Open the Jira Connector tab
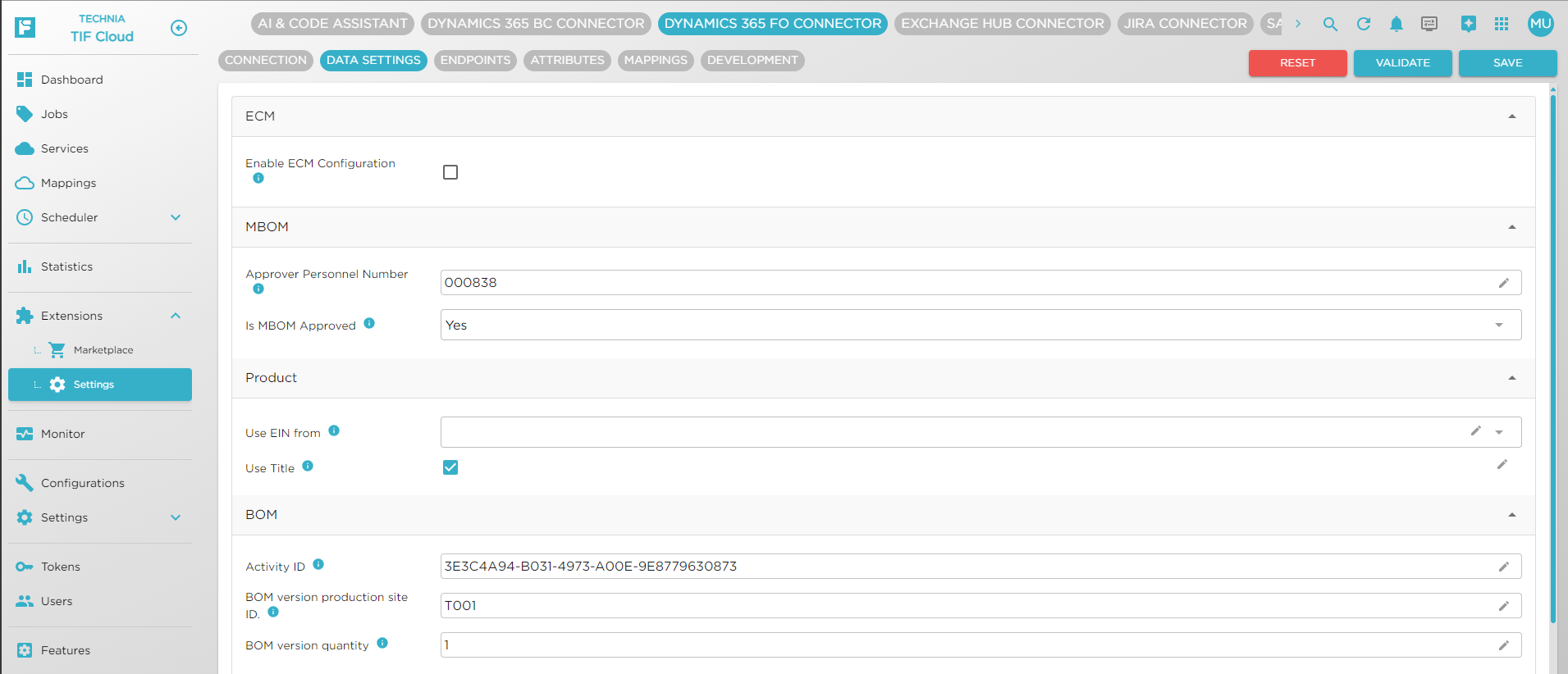This screenshot has width=1568, height=674. 1184,24
